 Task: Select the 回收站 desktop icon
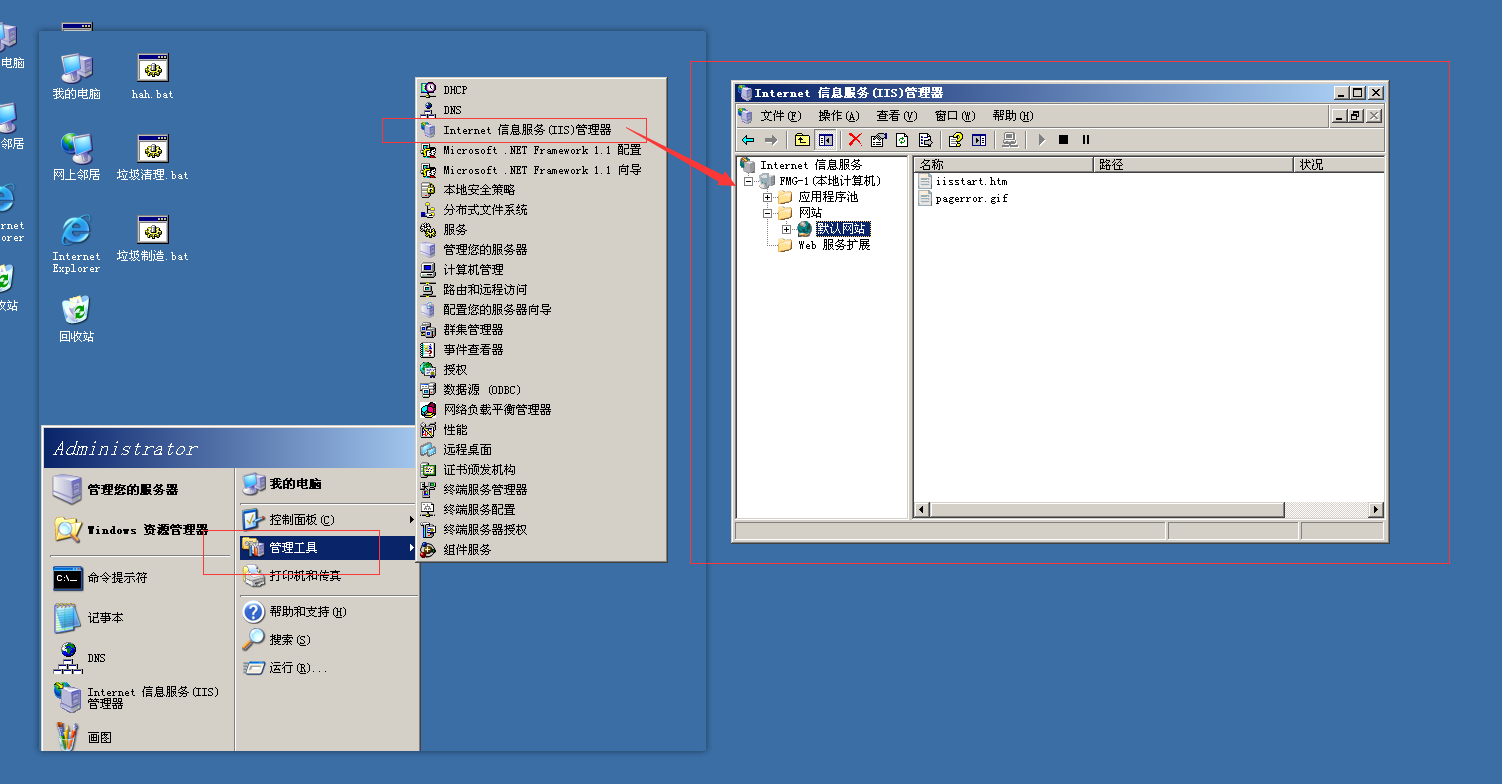click(76, 320)
